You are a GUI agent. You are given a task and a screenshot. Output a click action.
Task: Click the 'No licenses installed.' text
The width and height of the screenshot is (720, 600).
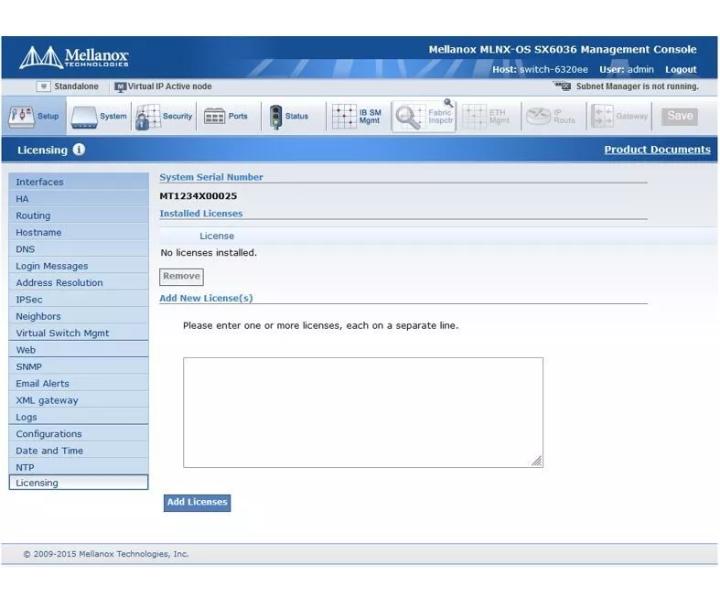click(208, 252)
